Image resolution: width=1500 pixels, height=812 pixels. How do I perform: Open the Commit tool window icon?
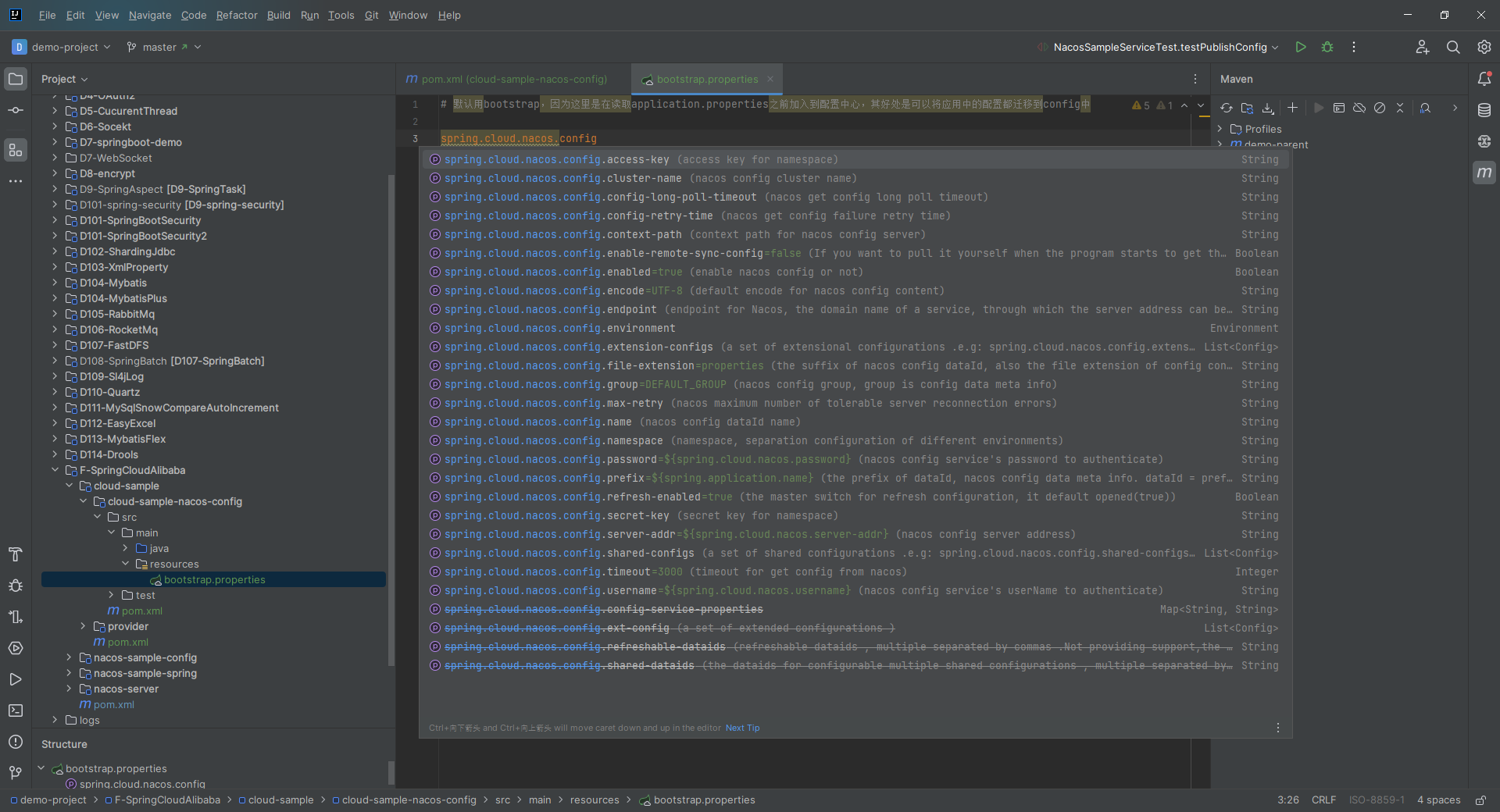coord(16,110)
